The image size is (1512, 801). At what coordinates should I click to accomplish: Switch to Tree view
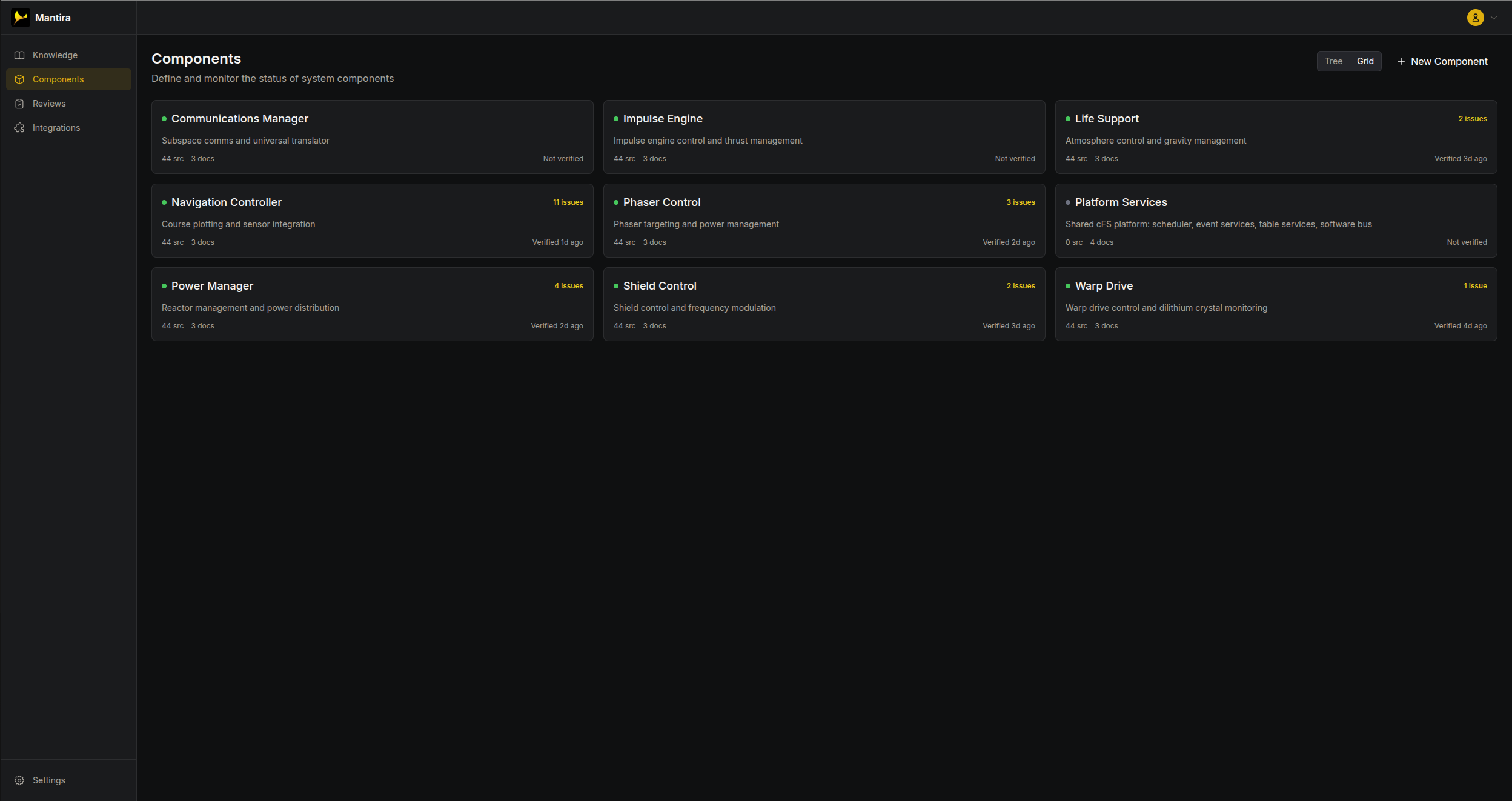pos(1333,61)
